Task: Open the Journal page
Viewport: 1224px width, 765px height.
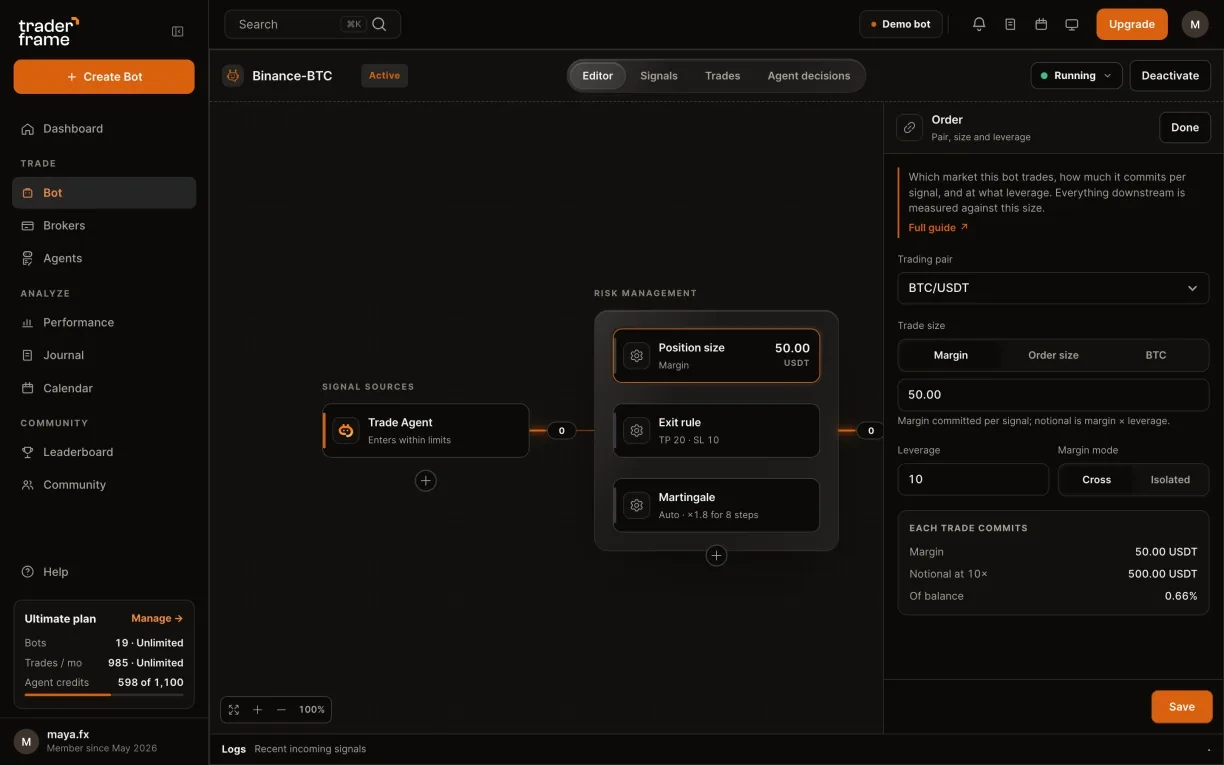Action: pyautogui.click(x=104, y=355)
